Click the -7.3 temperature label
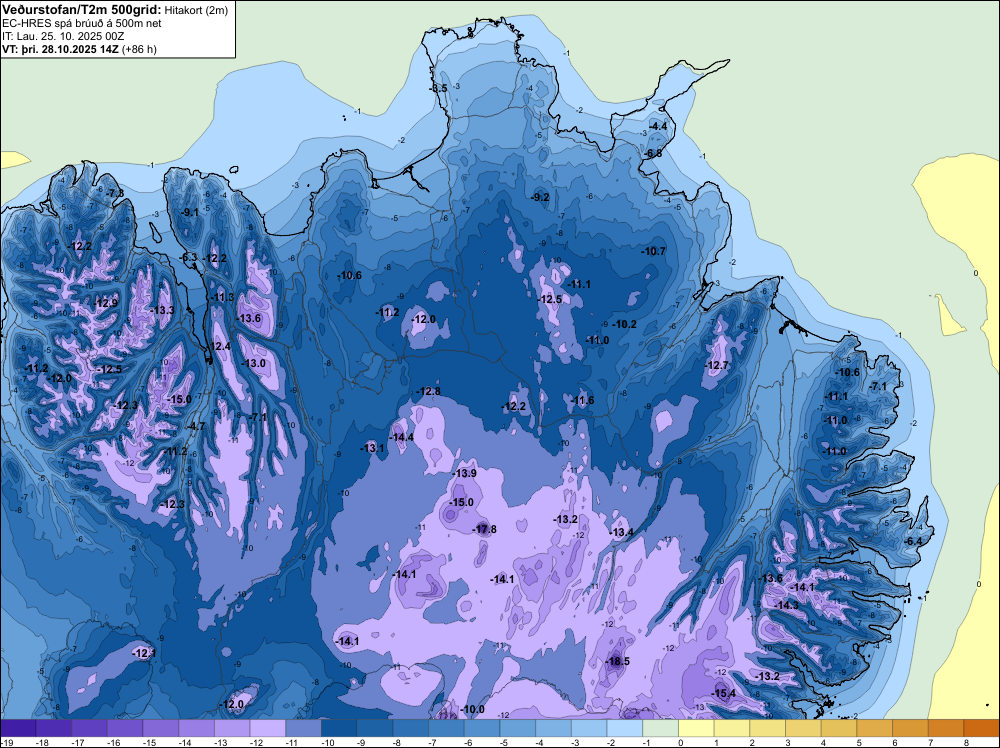Viewport: 1000px width, 748px height. tap(115, 193)
